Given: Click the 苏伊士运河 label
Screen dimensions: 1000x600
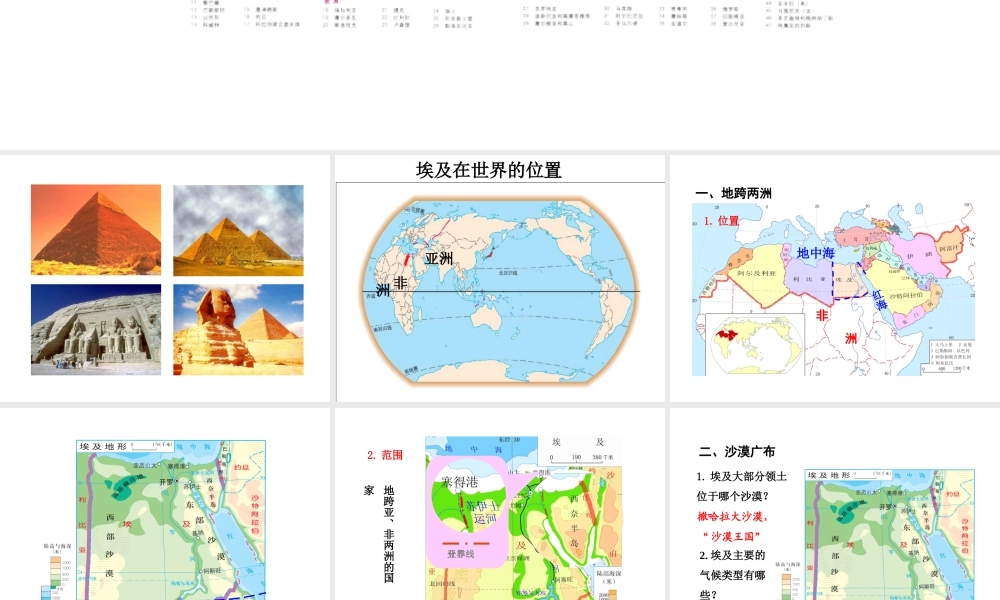Looking at the screenshot, I should click(x=482, y=512).
